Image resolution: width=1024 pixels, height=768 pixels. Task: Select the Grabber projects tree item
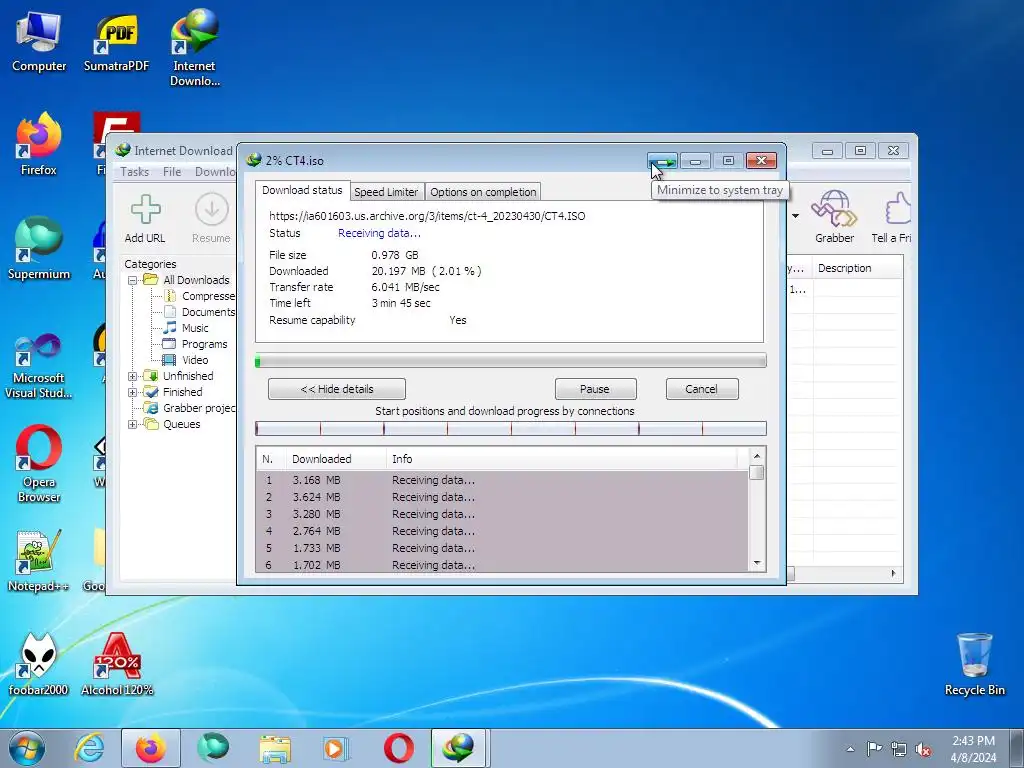coord(190,408)
